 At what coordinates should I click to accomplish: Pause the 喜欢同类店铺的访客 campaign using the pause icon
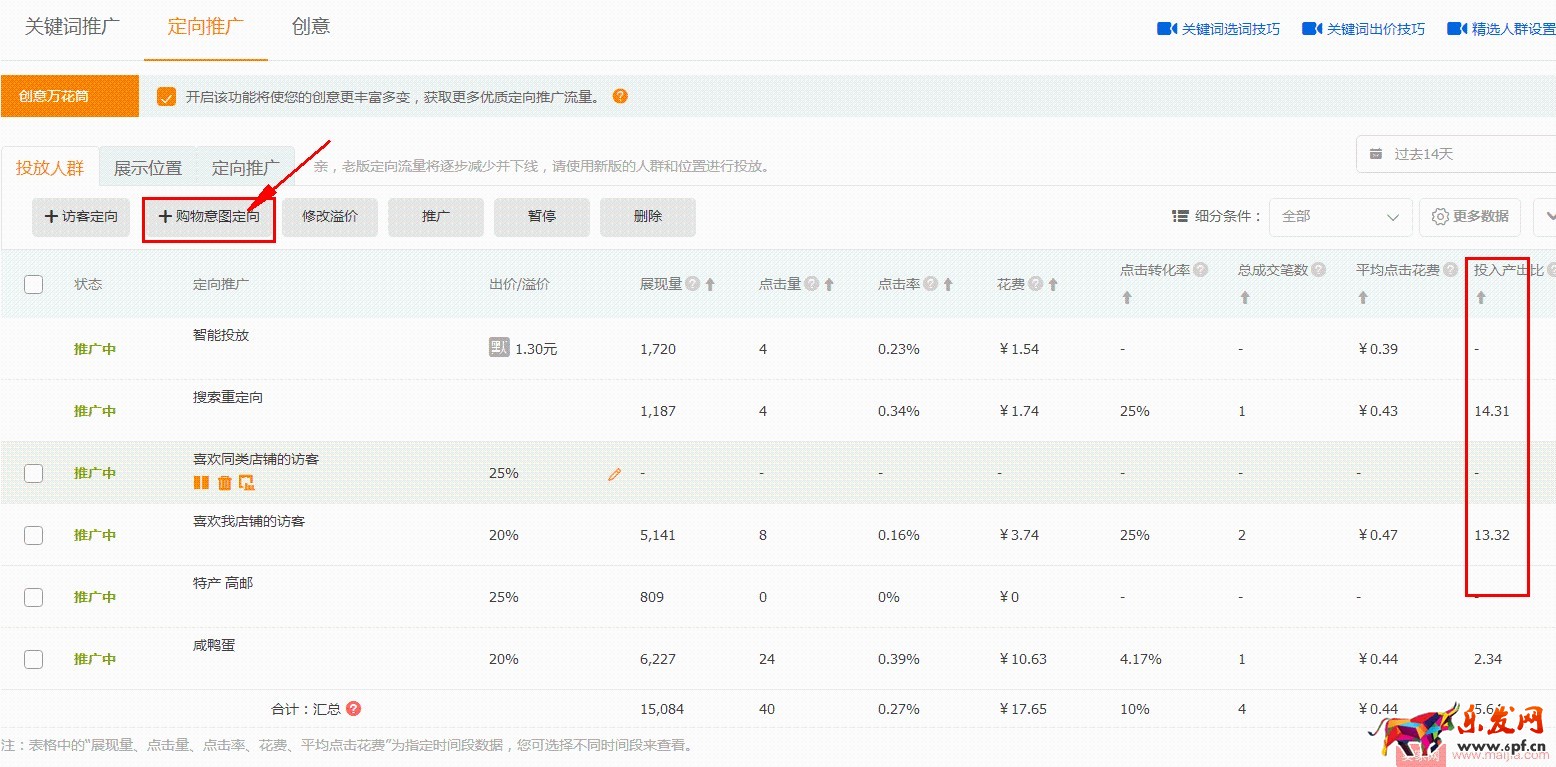tap(201, 483)
